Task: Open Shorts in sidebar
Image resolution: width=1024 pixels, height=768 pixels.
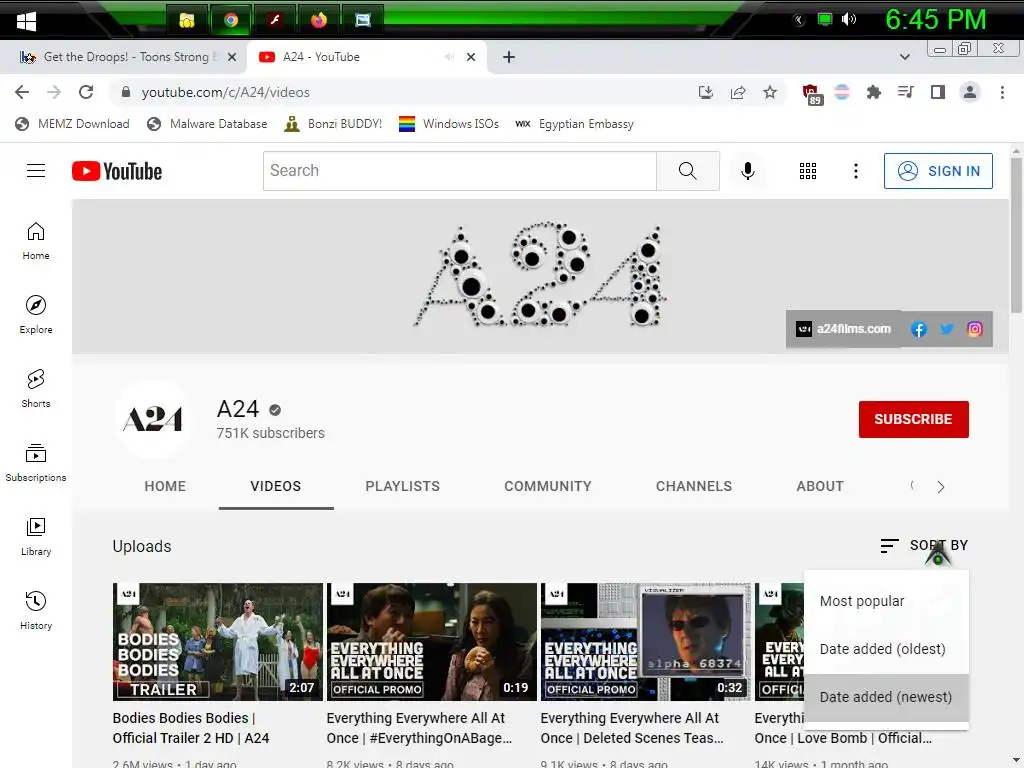Action: pos(36,389)
